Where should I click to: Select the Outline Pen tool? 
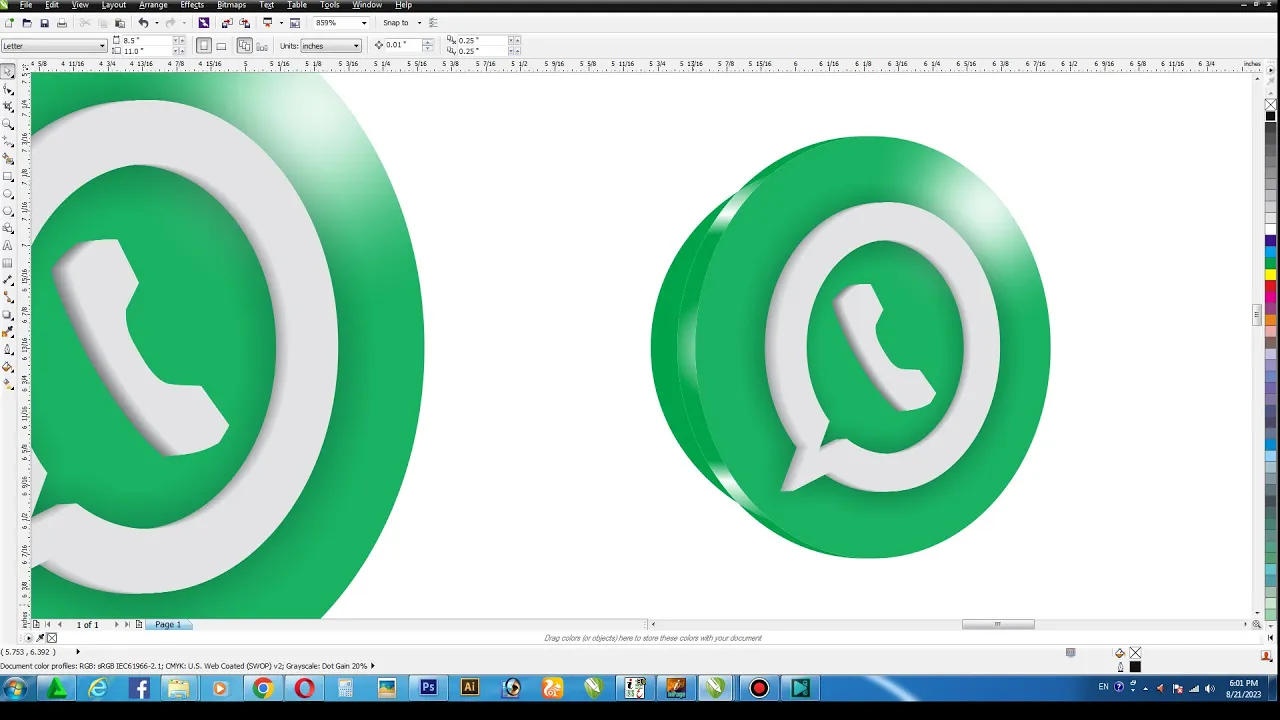[x=9, y=349]
